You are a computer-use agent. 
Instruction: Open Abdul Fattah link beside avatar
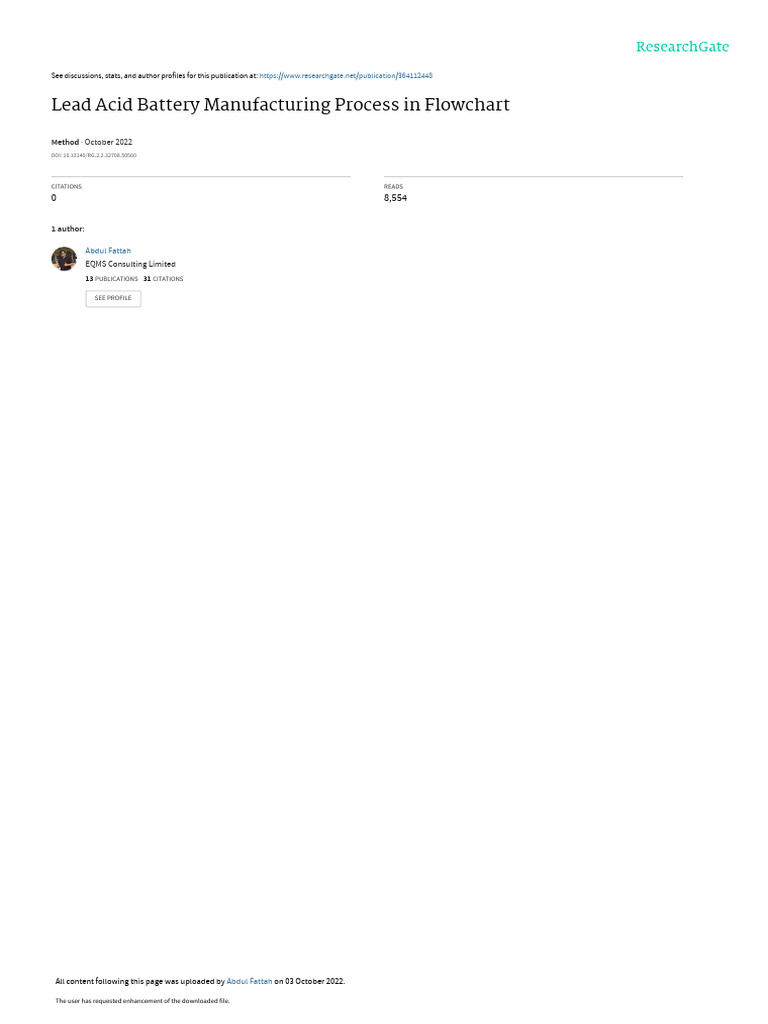[108, 251]
